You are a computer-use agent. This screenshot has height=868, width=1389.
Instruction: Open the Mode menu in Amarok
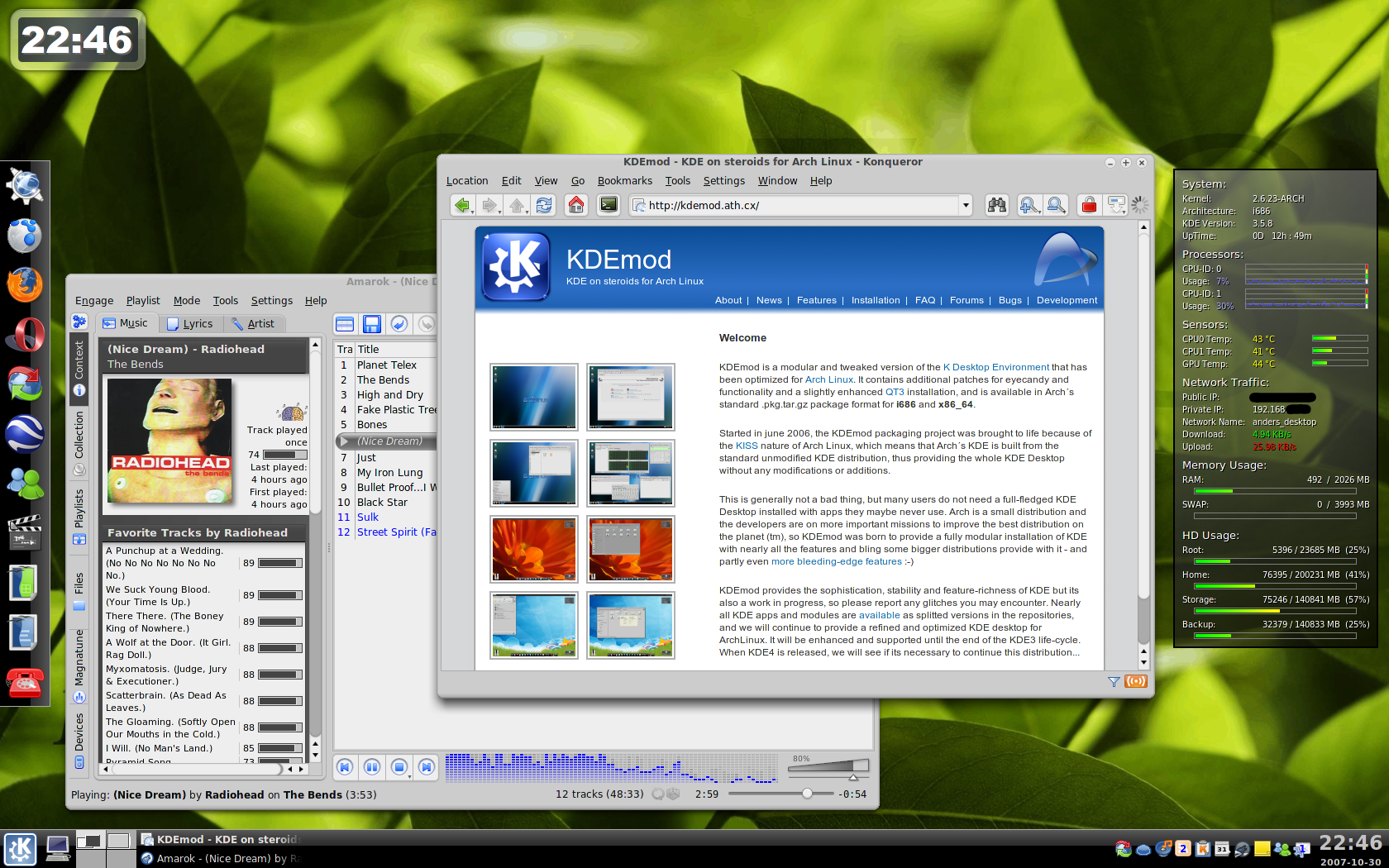(x=187, y=301)
